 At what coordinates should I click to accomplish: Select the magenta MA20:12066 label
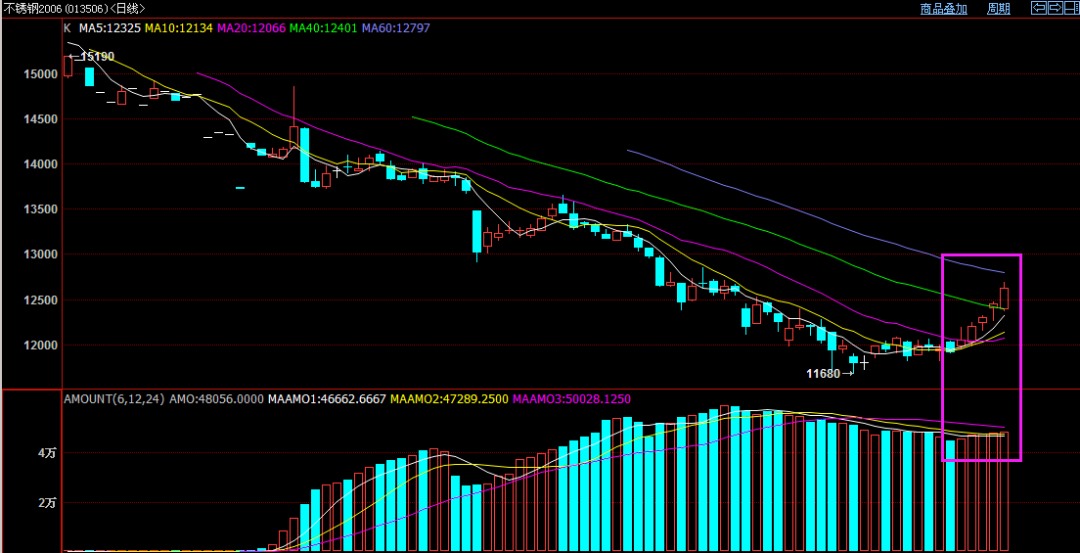point(252,28)
